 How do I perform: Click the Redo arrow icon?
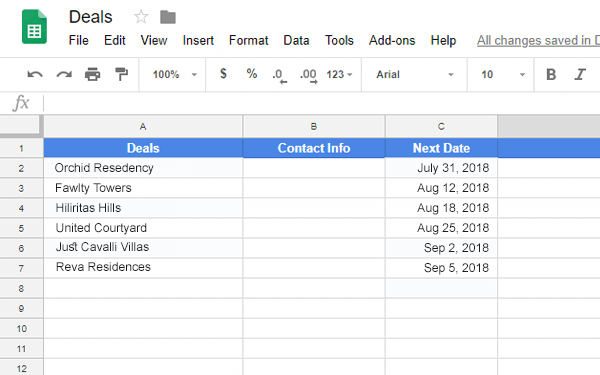coord(64,74)
